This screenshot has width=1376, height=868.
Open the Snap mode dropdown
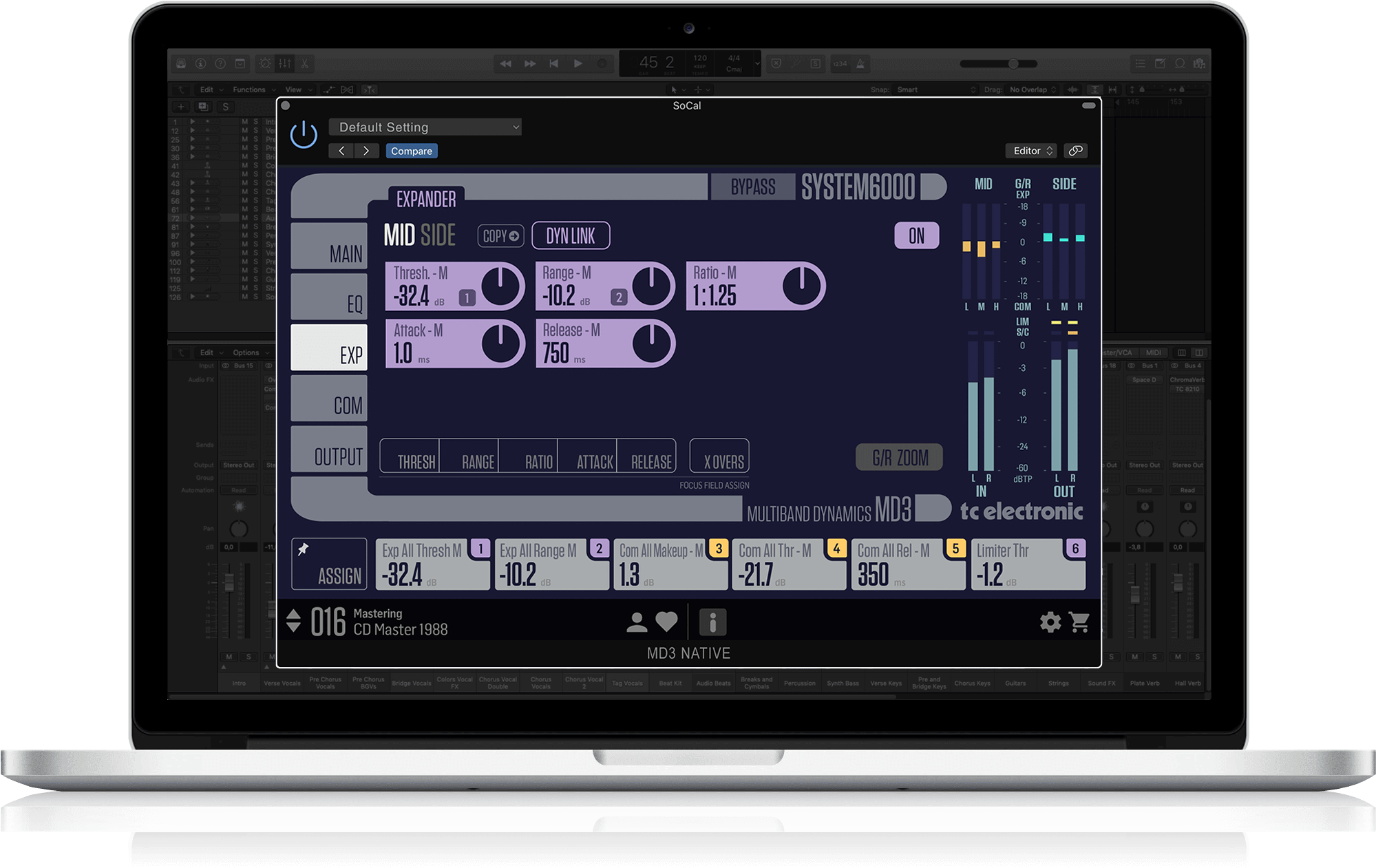pyautogui.click(x=936, y=89)
